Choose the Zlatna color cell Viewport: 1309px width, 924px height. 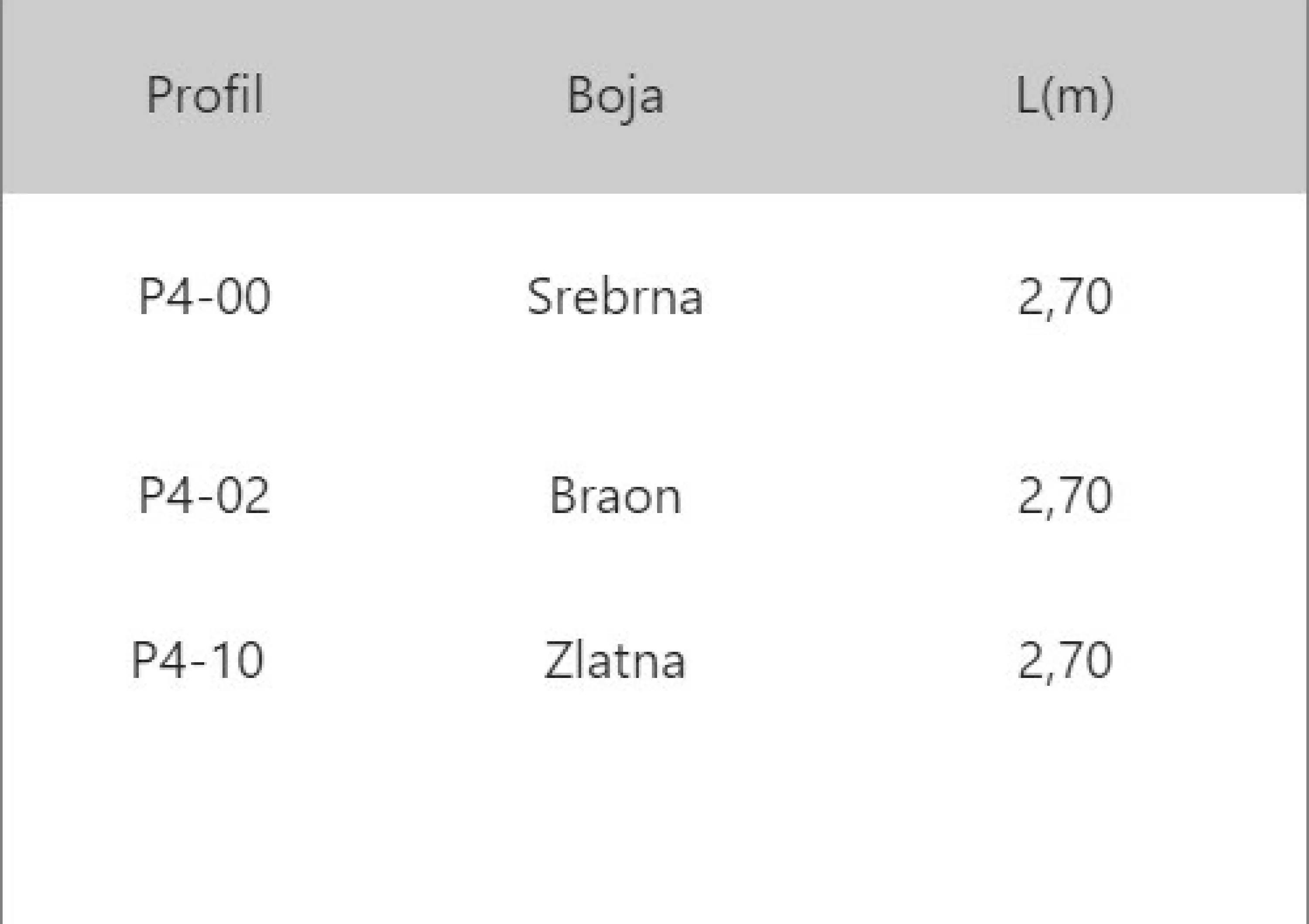pyautogui.click(x=615, y=660)
